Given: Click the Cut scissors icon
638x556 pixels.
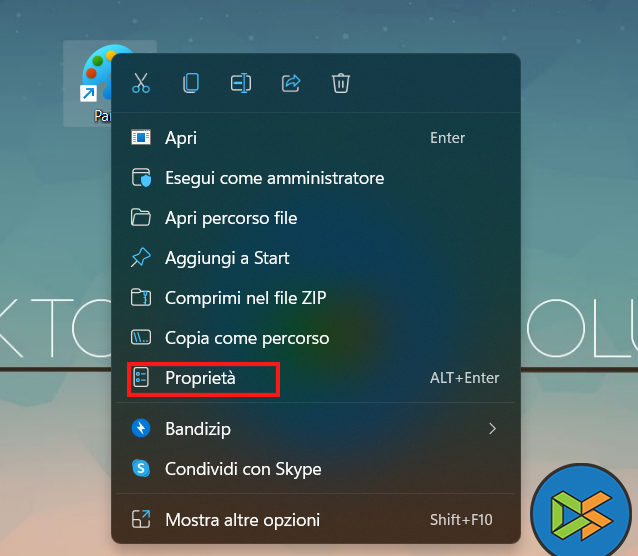Looking at the screenshot, I should pyautogui.click(x=141, y=83).
